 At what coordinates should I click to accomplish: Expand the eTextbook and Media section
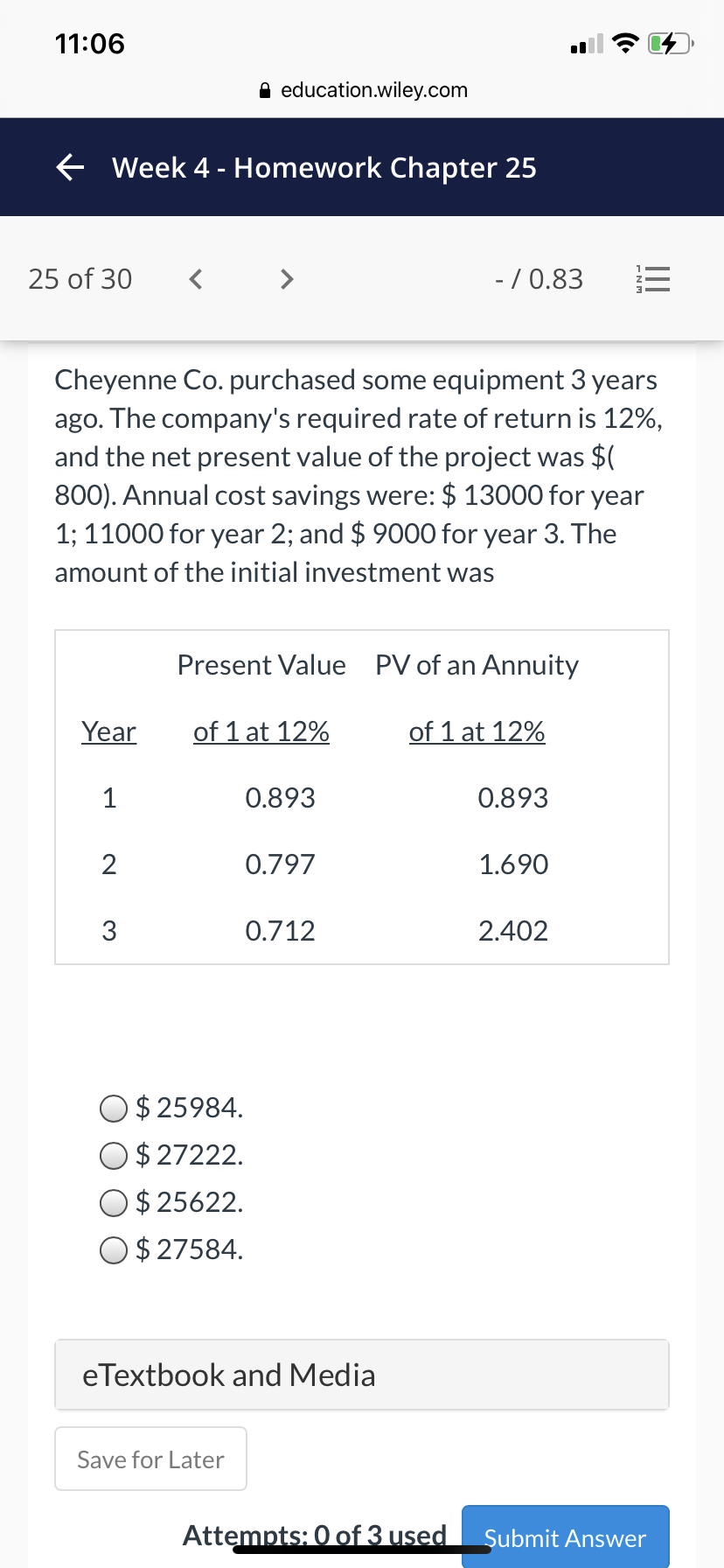362,1375
